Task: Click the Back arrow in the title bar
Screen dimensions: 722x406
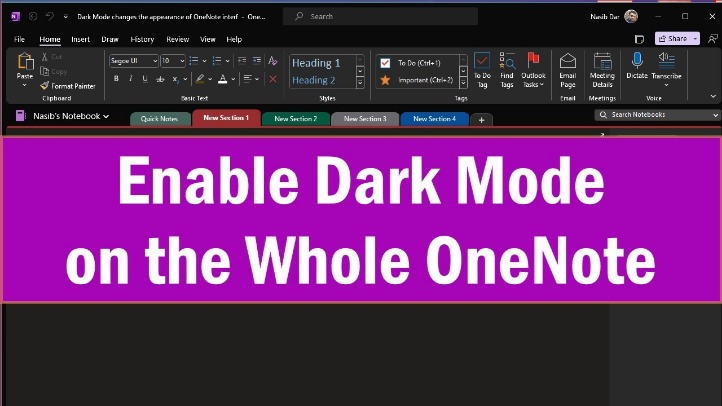Action: [33, 17]
